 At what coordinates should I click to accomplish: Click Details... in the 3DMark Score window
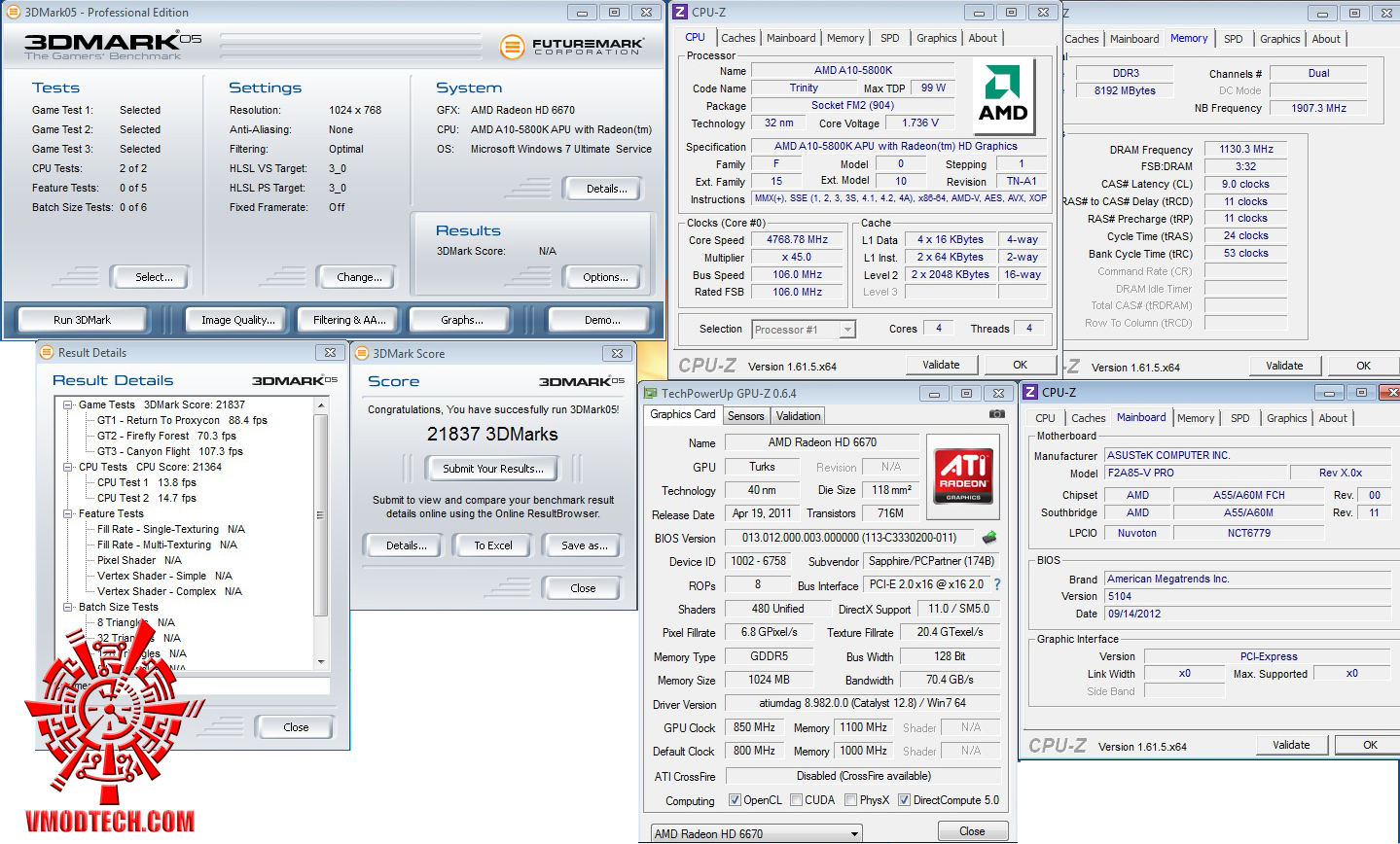(x=406, y=545)
